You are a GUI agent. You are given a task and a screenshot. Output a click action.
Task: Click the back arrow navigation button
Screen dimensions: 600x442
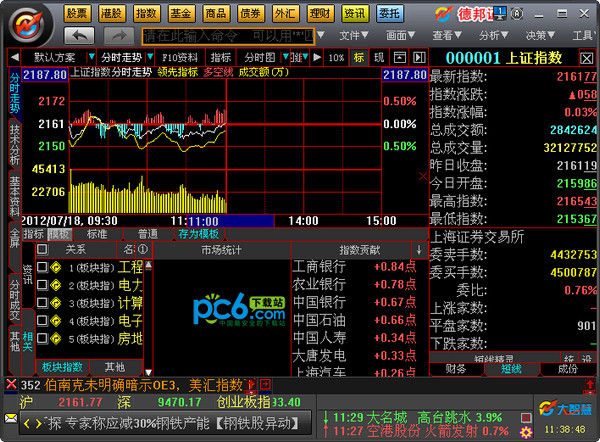pos(81,35)
